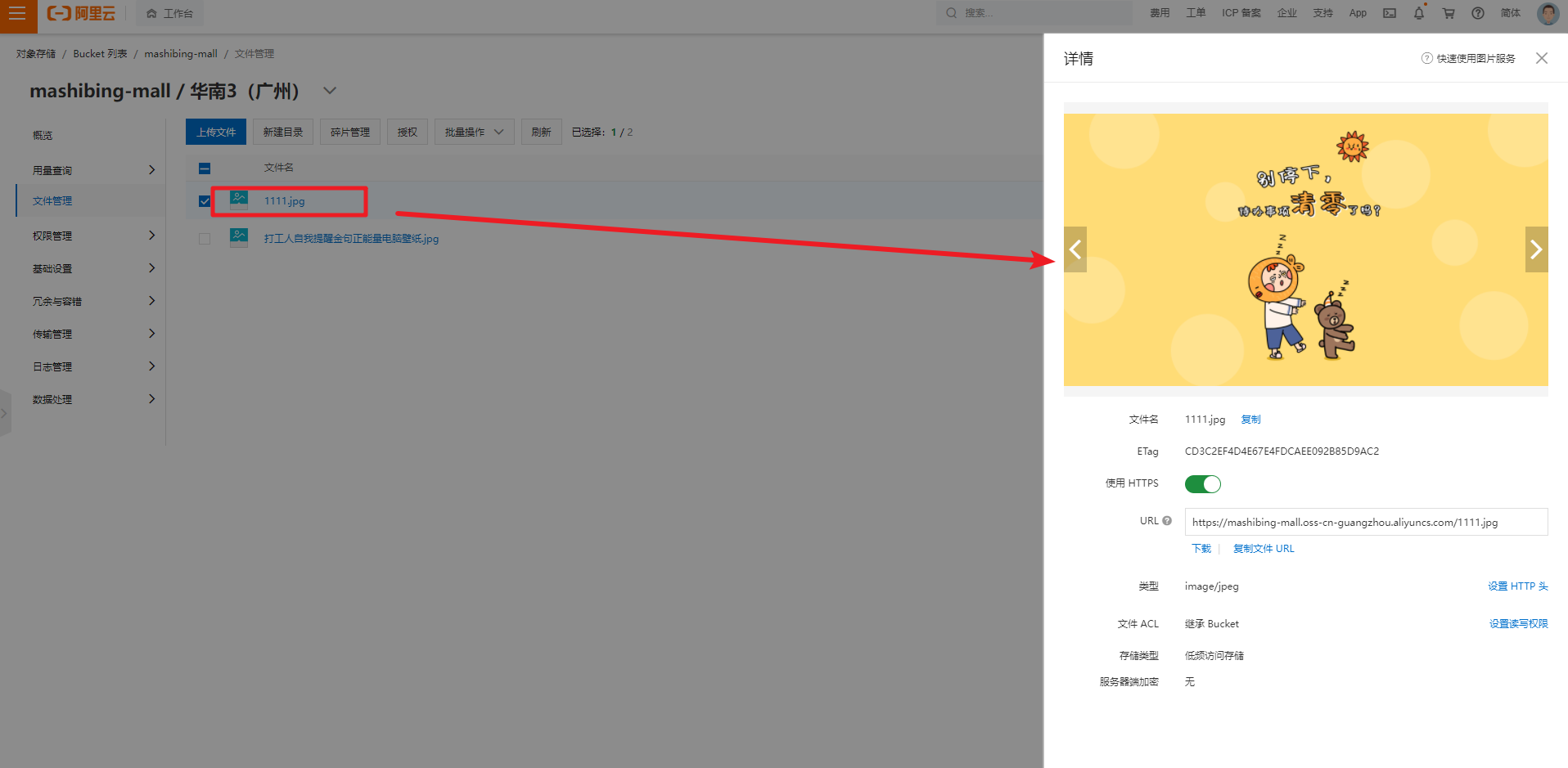Image resolution: width=1568 pixels, height=768 pixels.
Task: Click the 快速使用图片服务 help icon
Action: pos(1427,58)
